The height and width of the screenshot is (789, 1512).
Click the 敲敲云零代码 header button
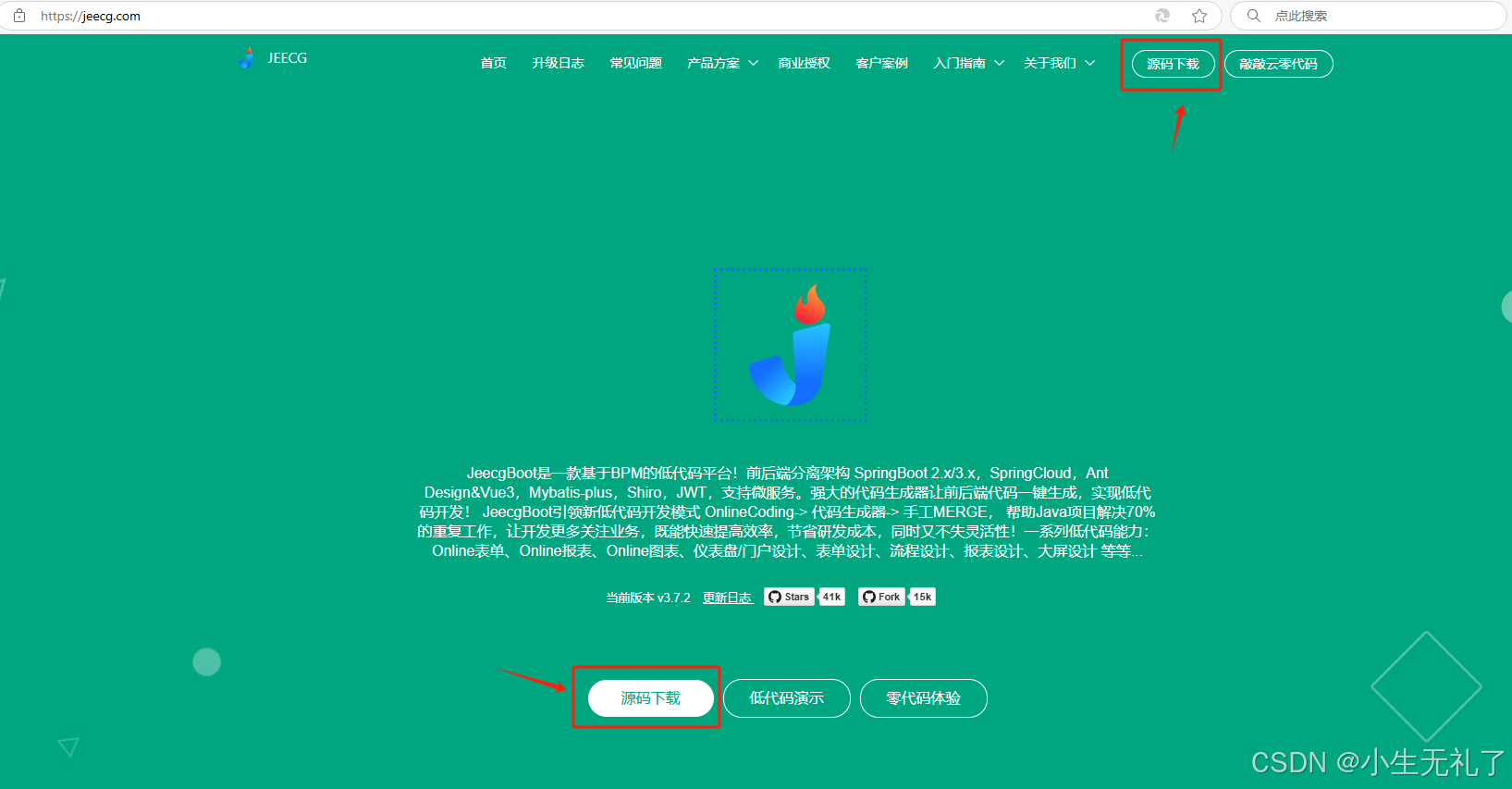(x=1278, y=64)
